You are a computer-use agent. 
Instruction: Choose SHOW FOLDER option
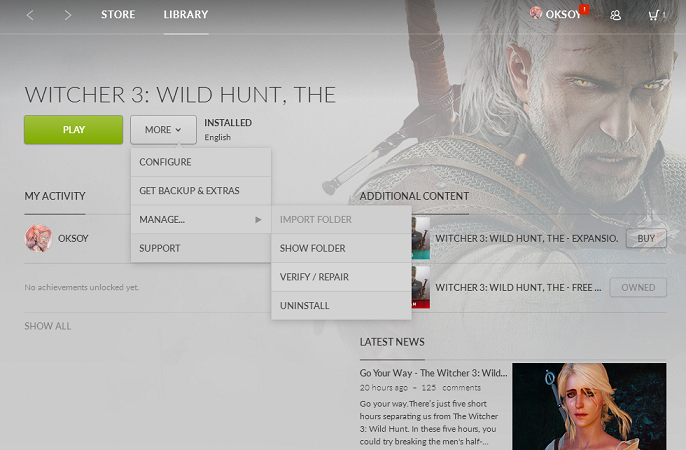(341, 248)
